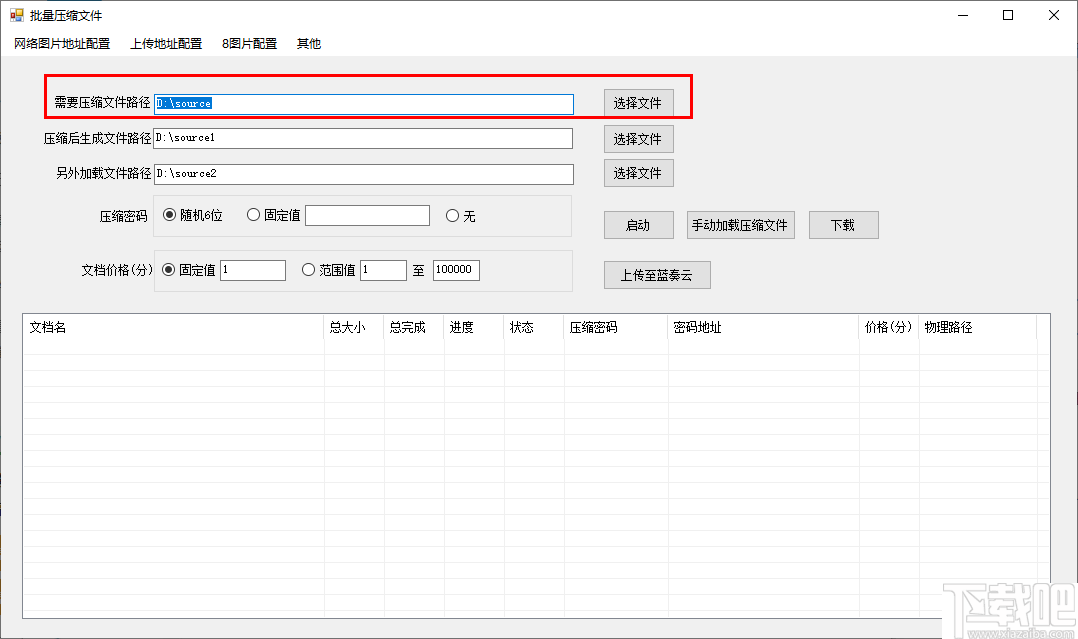
Task: Open the 8图片配置 menu
Action: tap(249, 43)
